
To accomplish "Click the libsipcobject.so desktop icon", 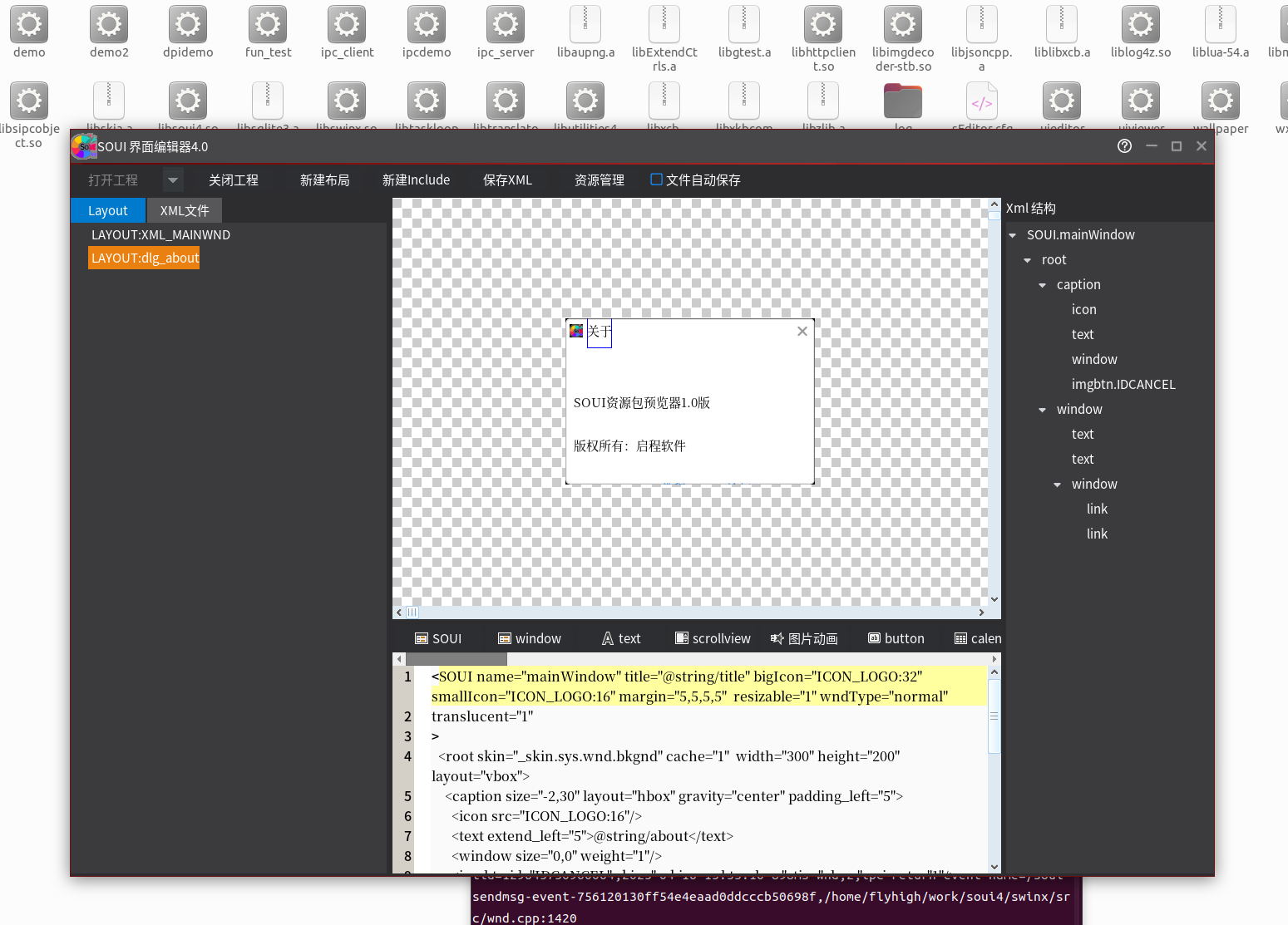I will [x=29, y=101].
